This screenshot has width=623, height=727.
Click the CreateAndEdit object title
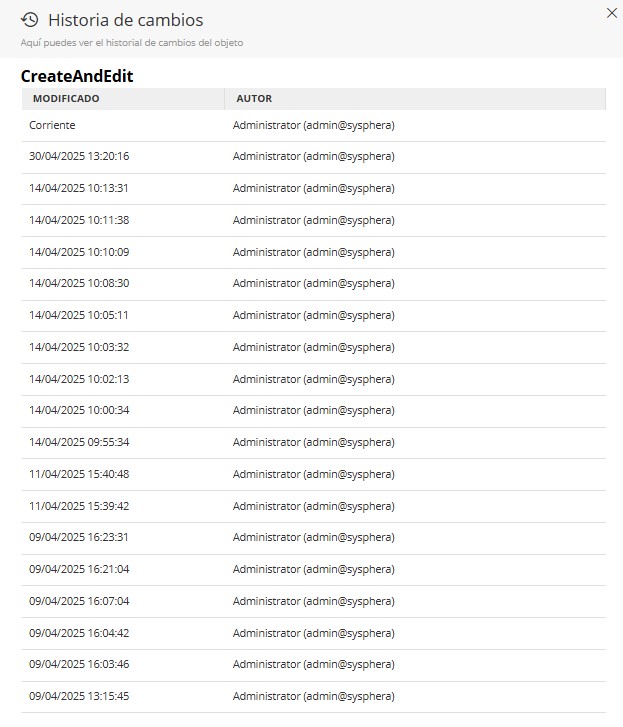pos(77,76)
